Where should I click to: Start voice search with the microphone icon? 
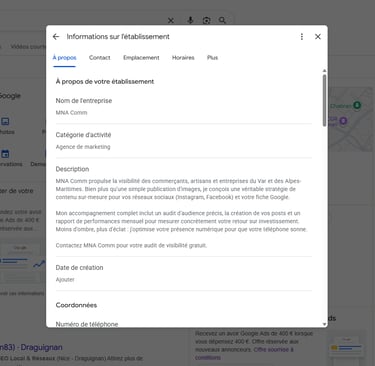(190, 20)
